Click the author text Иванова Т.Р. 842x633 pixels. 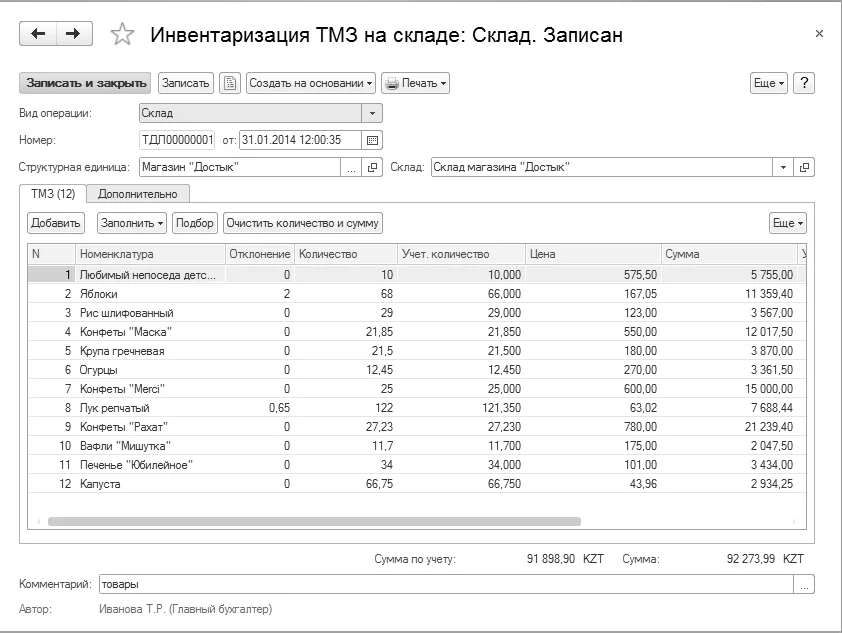132,609
